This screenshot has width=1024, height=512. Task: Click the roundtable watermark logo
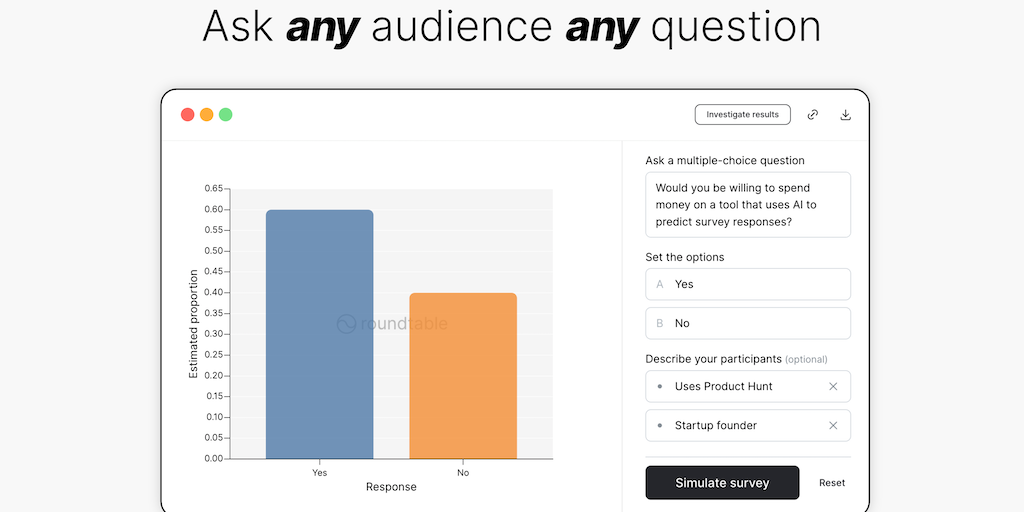(x=391, y=324)
